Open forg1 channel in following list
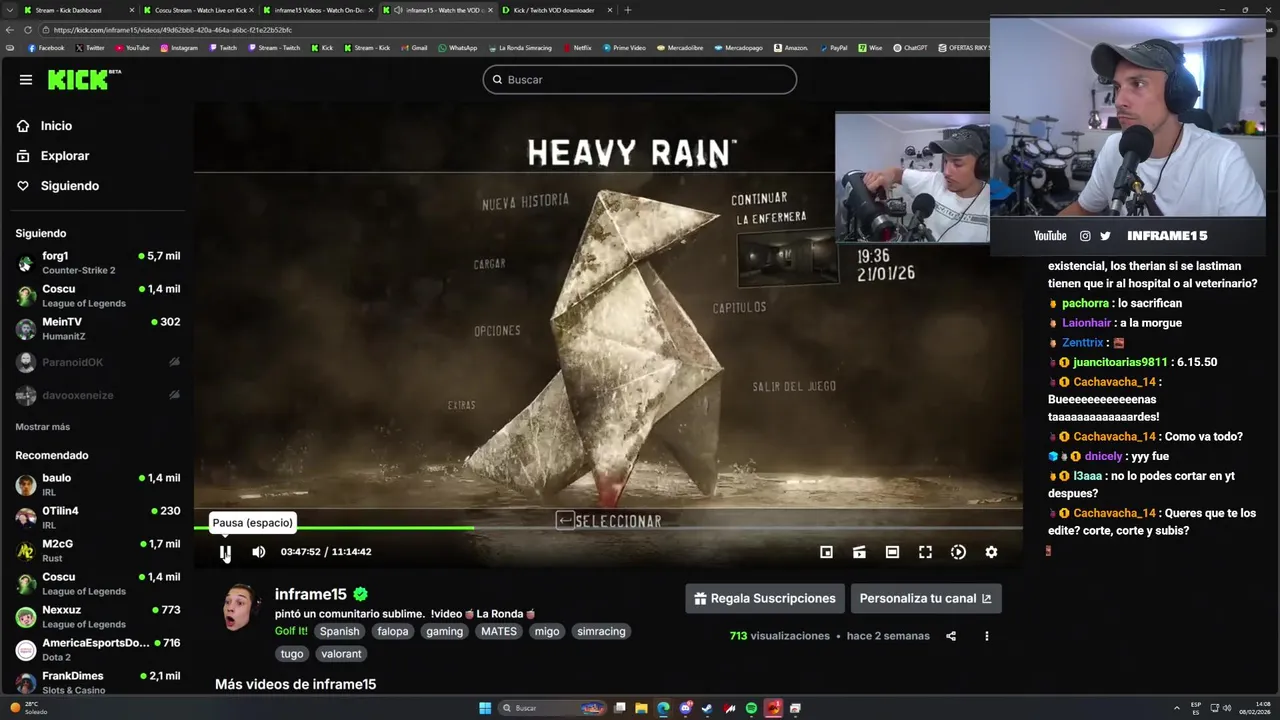Screen dimensions: 1280x720 click(x=98, y=263)
